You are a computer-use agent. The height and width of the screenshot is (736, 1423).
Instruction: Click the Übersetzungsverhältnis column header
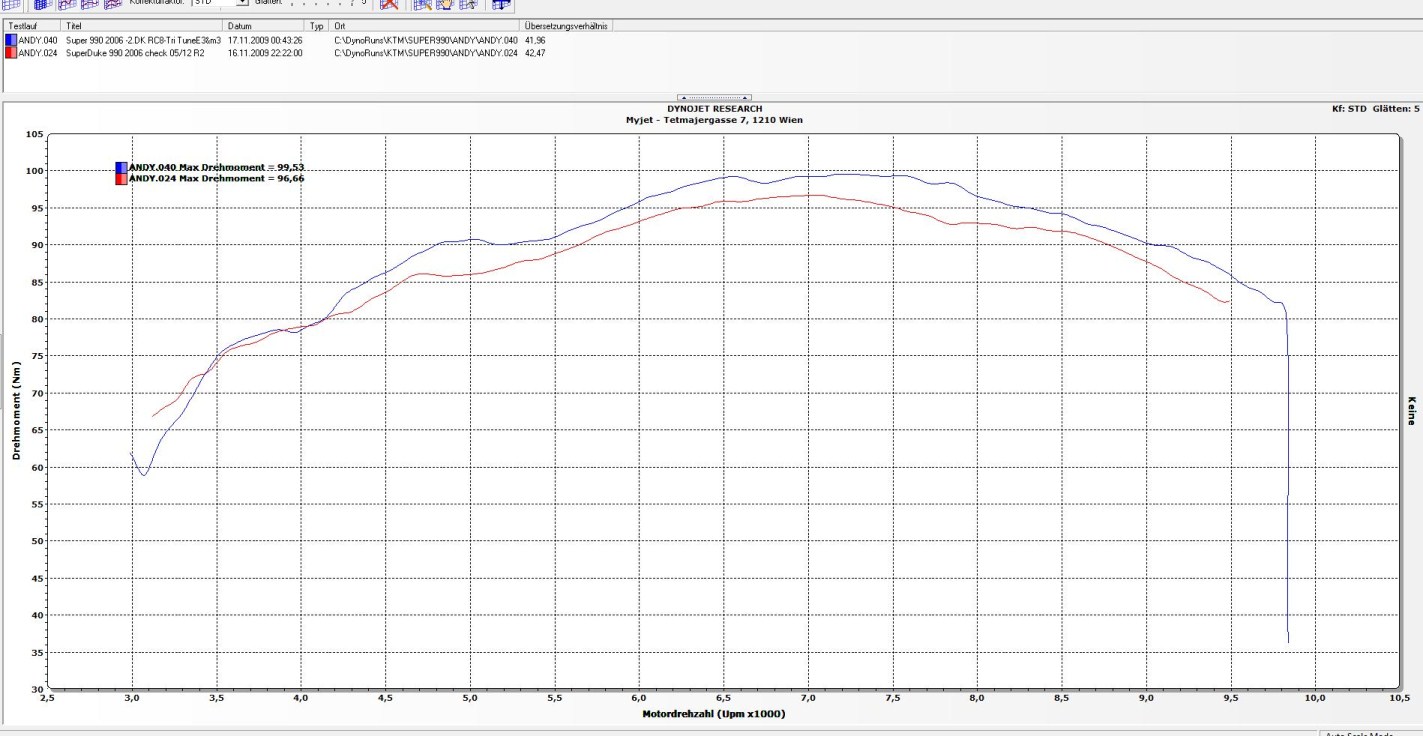[x=565, y=25]
